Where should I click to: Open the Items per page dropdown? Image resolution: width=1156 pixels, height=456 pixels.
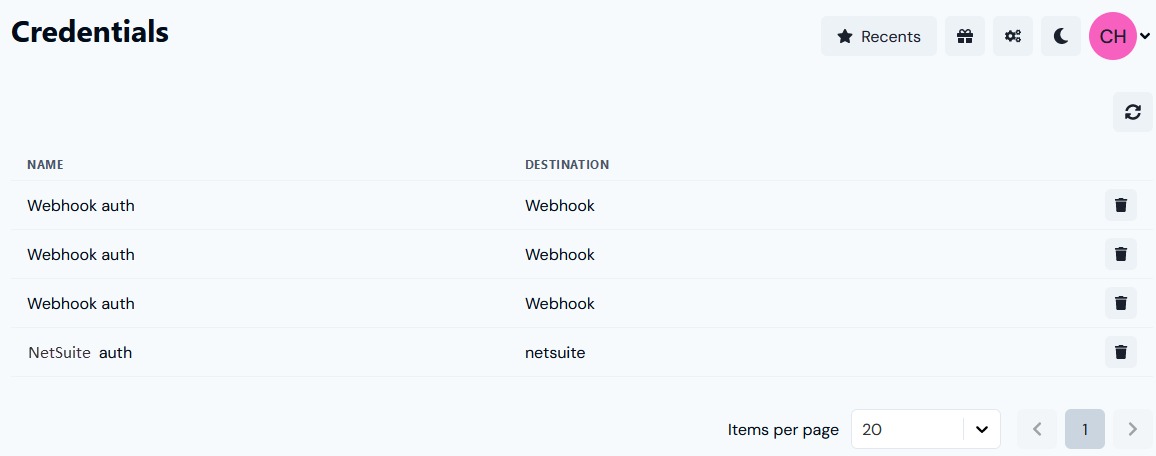925,429
